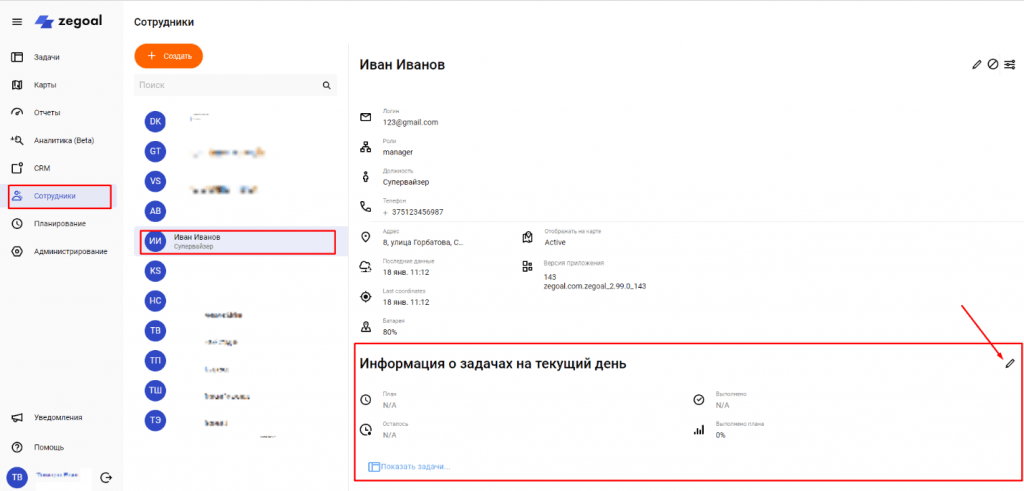Click the Поиск search field
1024x491 pixels.
[x=228, y=86]
